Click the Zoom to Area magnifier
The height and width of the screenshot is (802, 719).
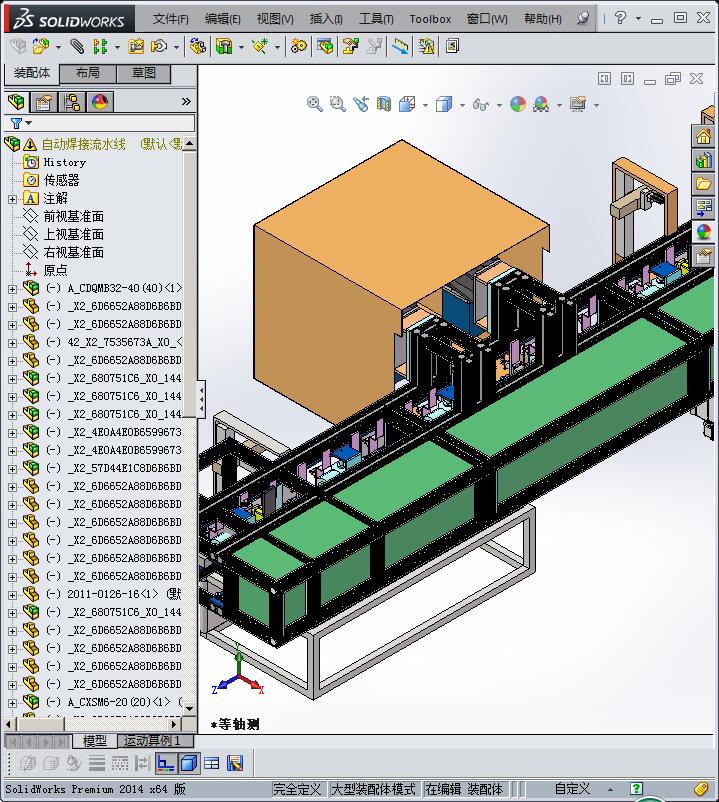click(x=338, y=104)
